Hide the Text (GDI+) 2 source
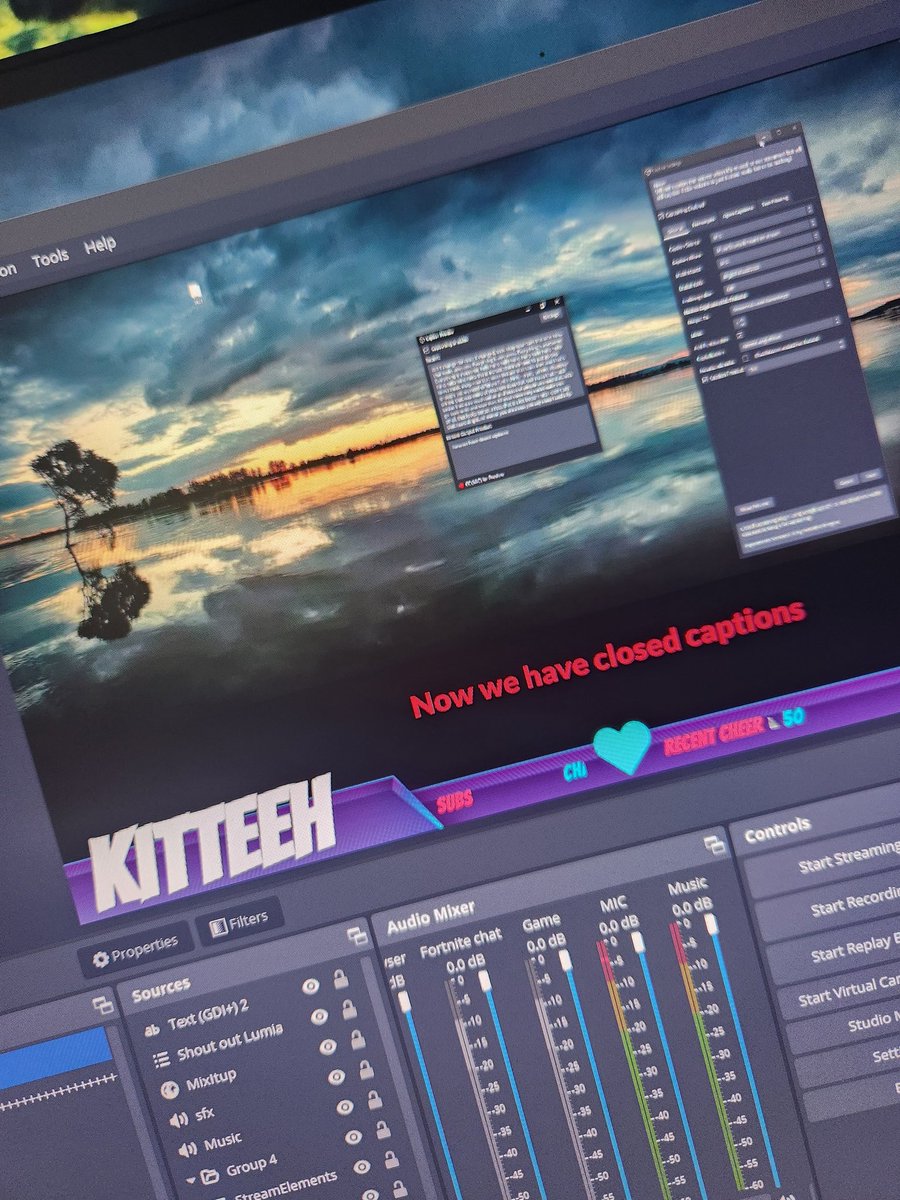Viewport: 900px width, 1200px height. pyautogui.click(x=311, y=987)
